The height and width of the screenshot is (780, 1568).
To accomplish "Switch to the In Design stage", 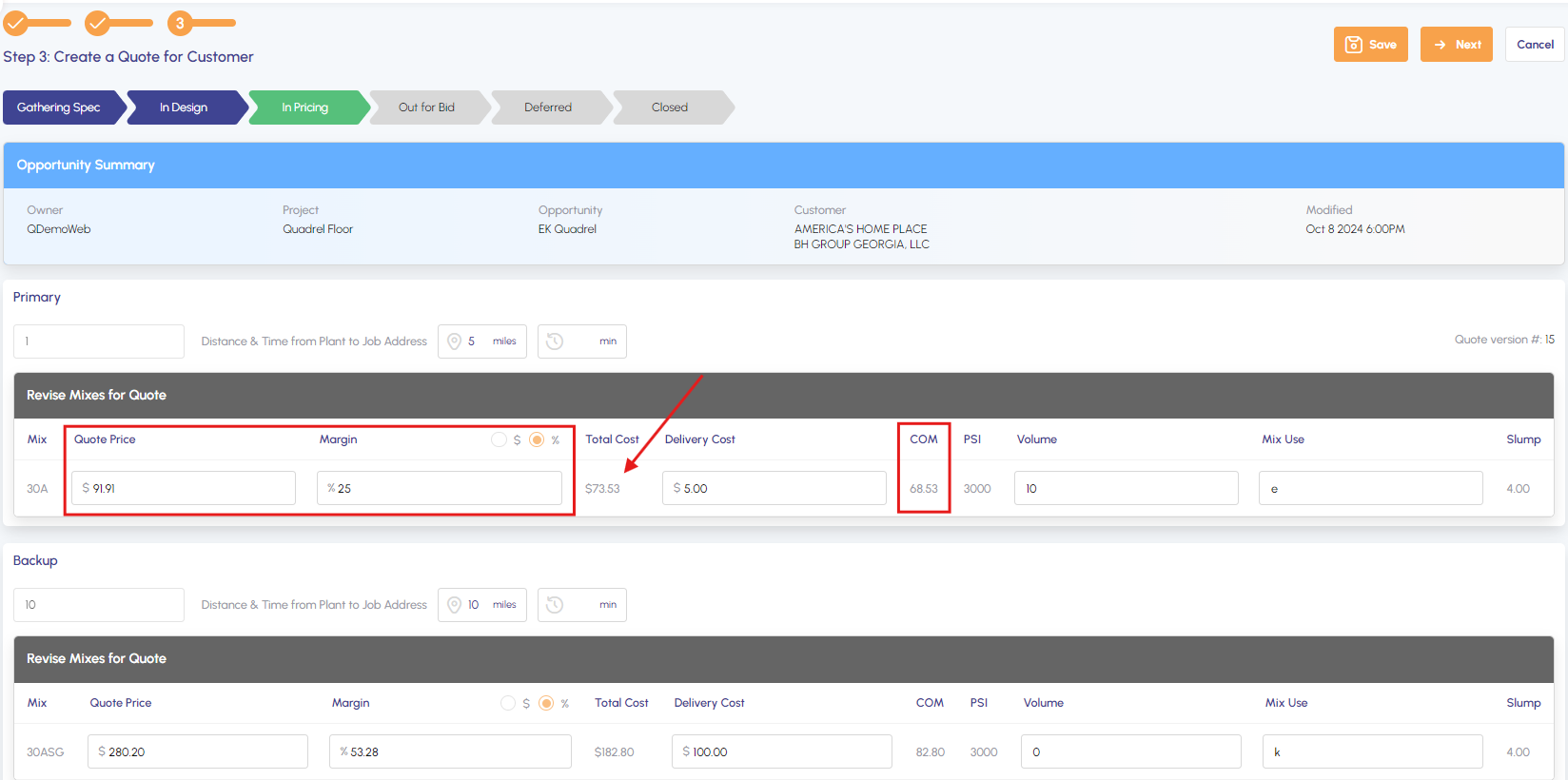I will 186,107.
